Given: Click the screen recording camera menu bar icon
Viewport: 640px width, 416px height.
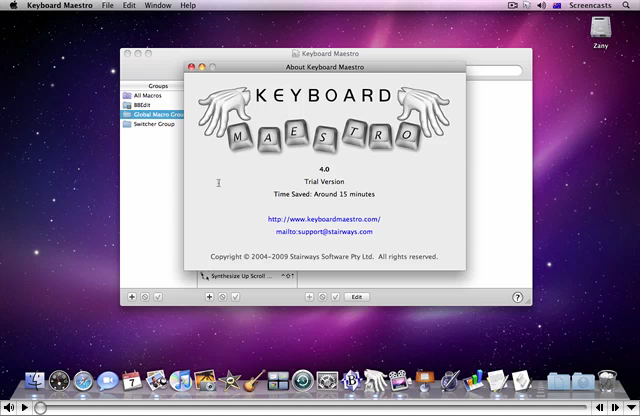Looking at the screenshot, I should (x=513, y=5).
